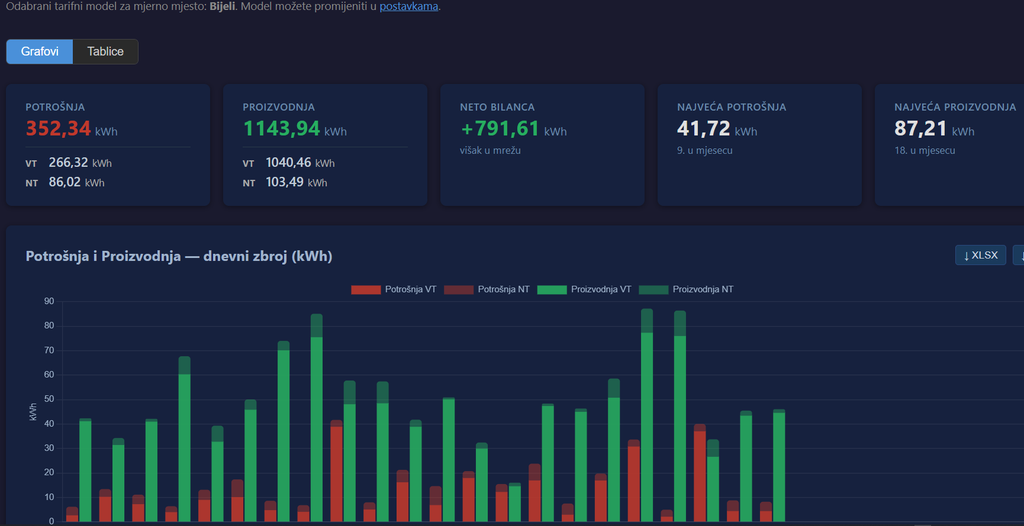Click the NAJVEĆA POTROŠNJA card heading
1024x526 pixels.
click(x=731, y=107)
